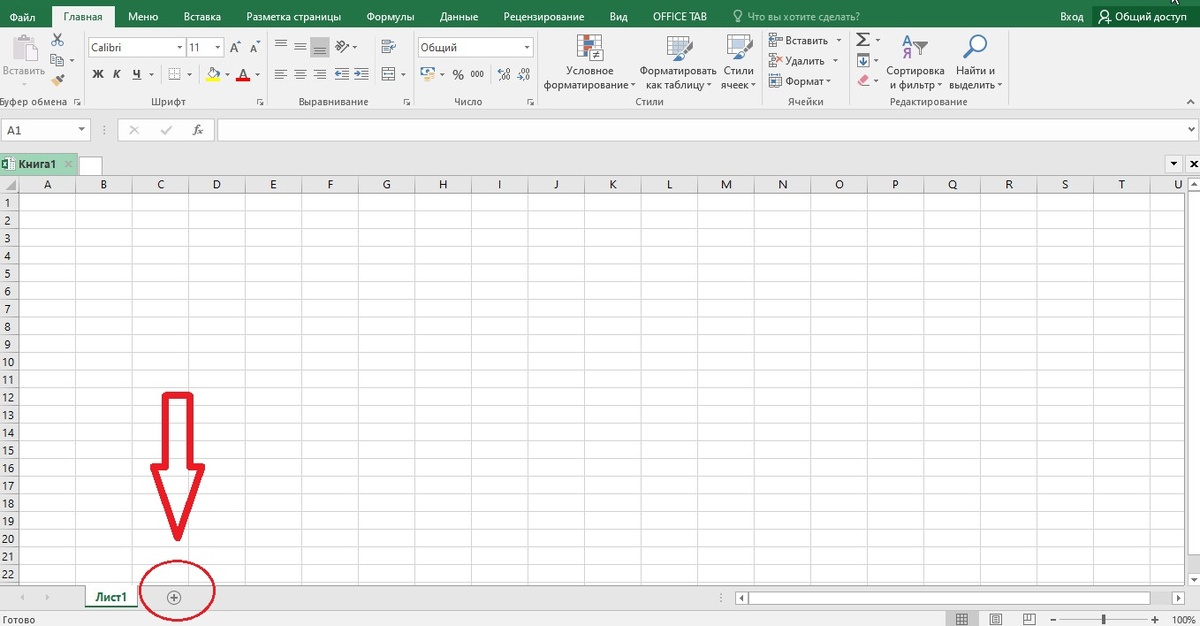Toggle align text right
Image resolution: width=1200 pixels, height=626 pixels.
tap(320, 74)
